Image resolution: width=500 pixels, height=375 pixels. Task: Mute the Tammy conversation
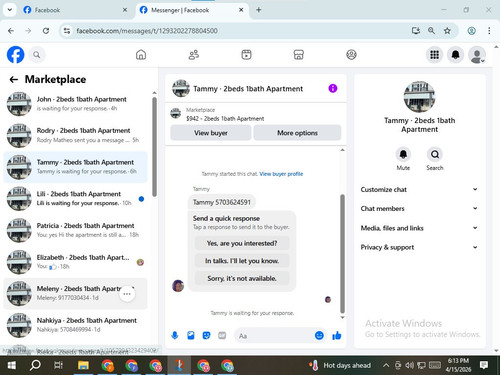[403, 154]
